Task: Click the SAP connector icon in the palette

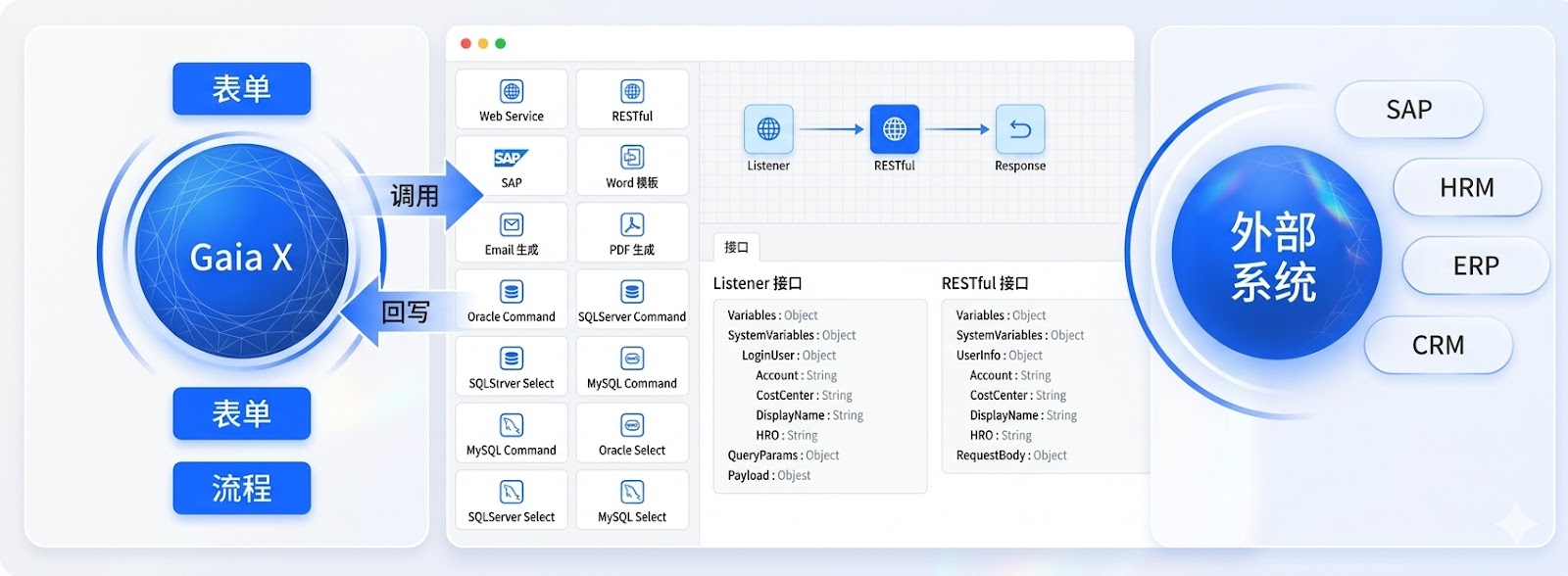Action: point(512,159)
